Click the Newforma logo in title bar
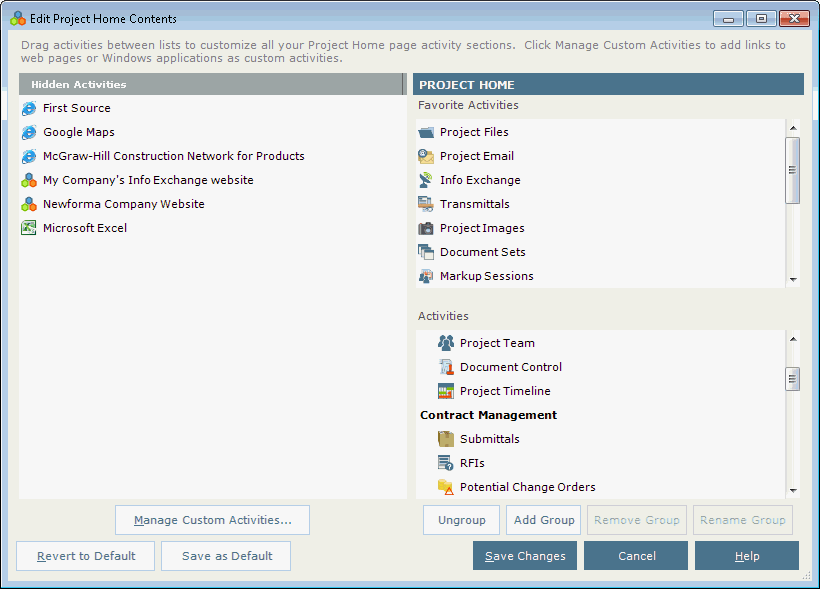 pos(18,19)
